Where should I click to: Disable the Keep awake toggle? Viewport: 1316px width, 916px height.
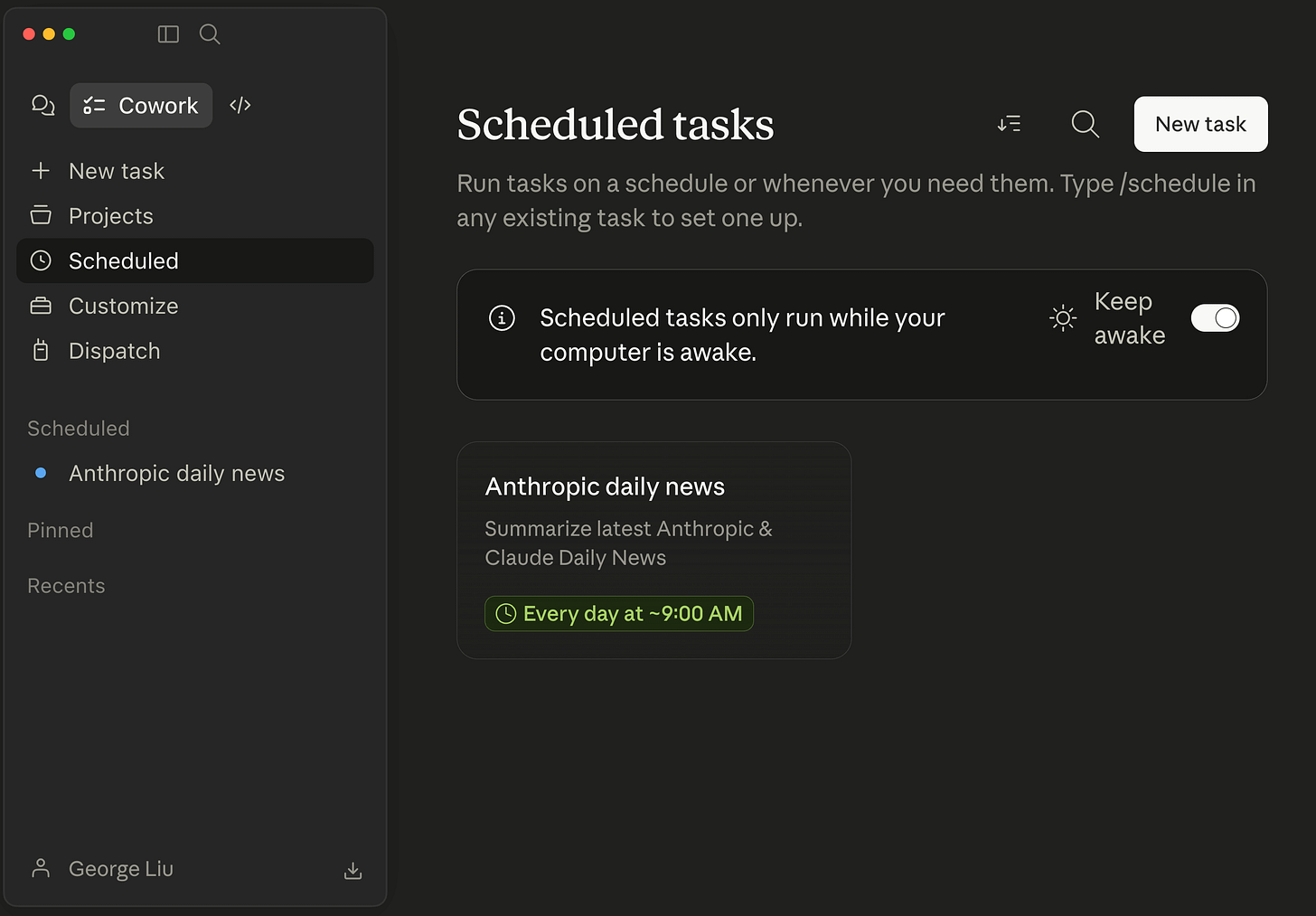click(x=1215, y=318)
